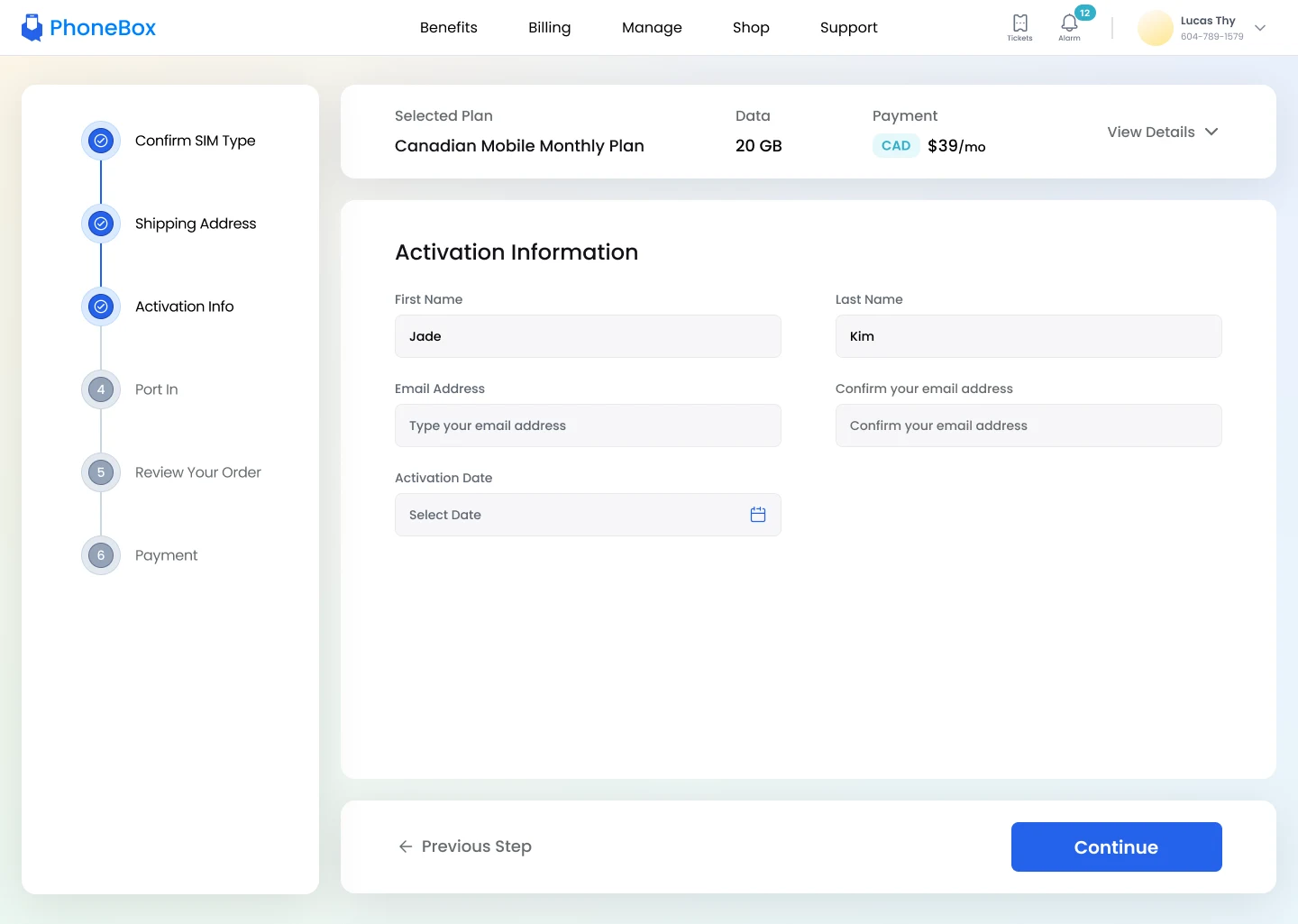Screen dimensions: 1298x924
Task: Click Confirm SIM Type step checkmark
Action: pyautogui.click(x=101, y=141)
